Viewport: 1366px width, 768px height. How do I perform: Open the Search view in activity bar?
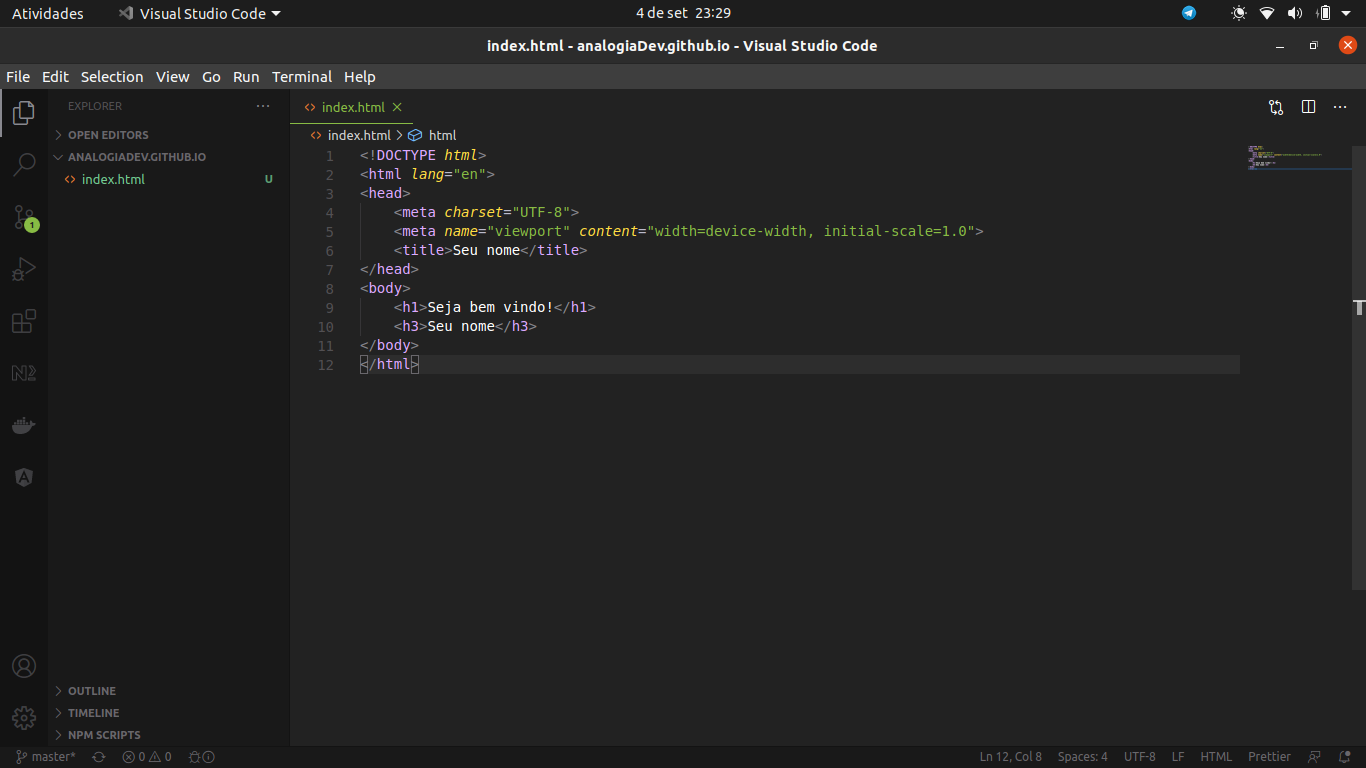[x=24, y=164]
